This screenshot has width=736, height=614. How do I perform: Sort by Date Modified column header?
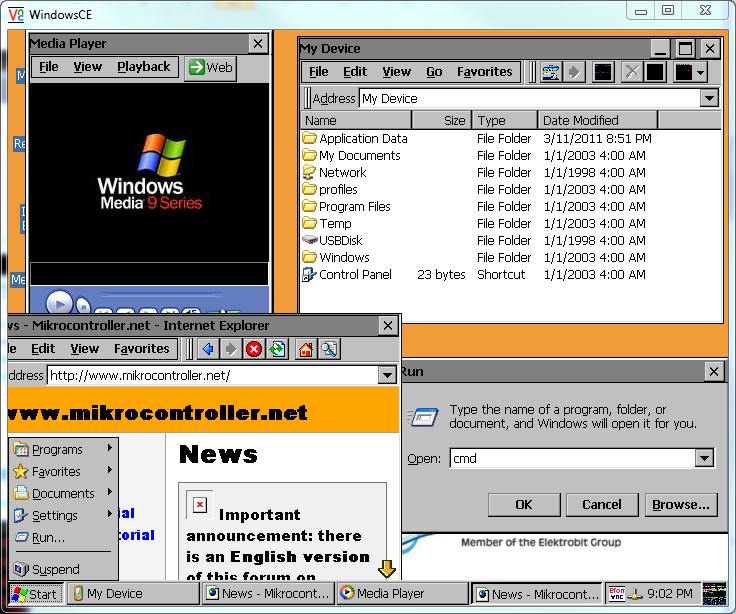click(597, 121)
